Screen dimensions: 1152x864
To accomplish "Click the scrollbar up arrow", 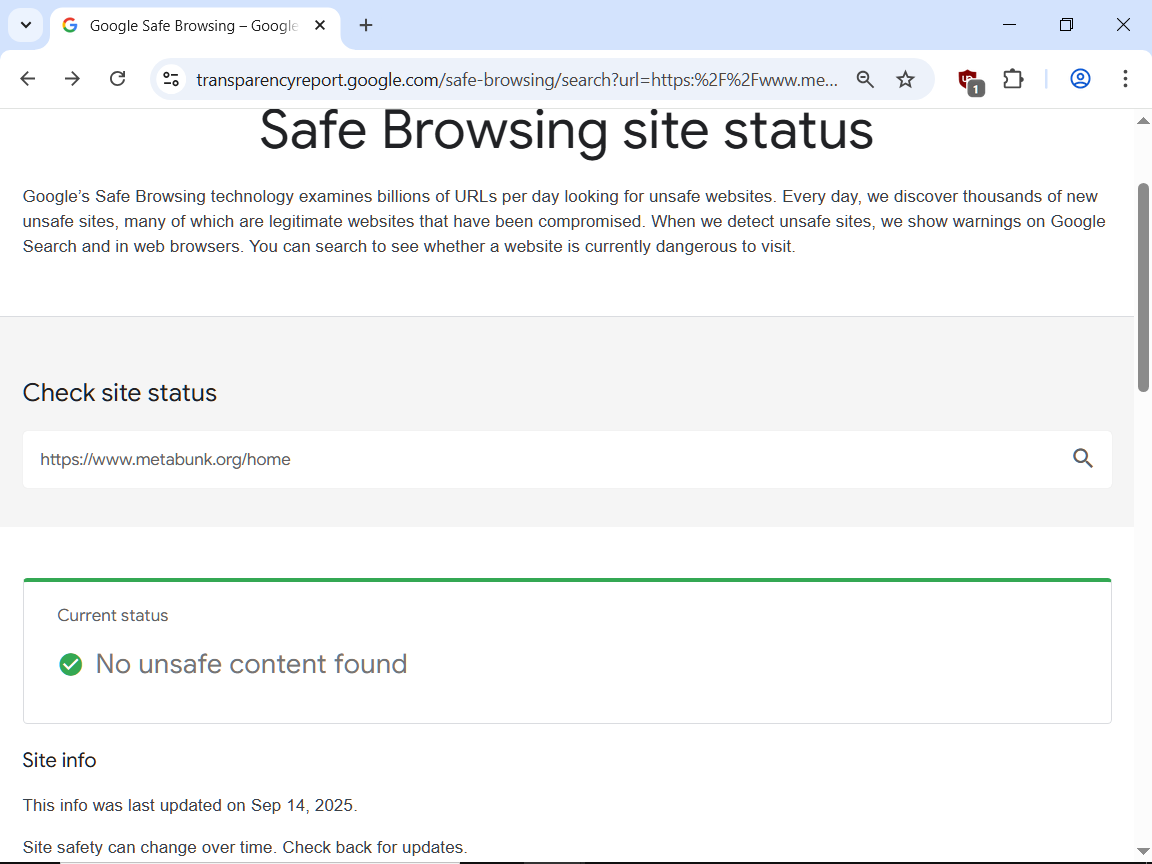I will coord(1143,121).
